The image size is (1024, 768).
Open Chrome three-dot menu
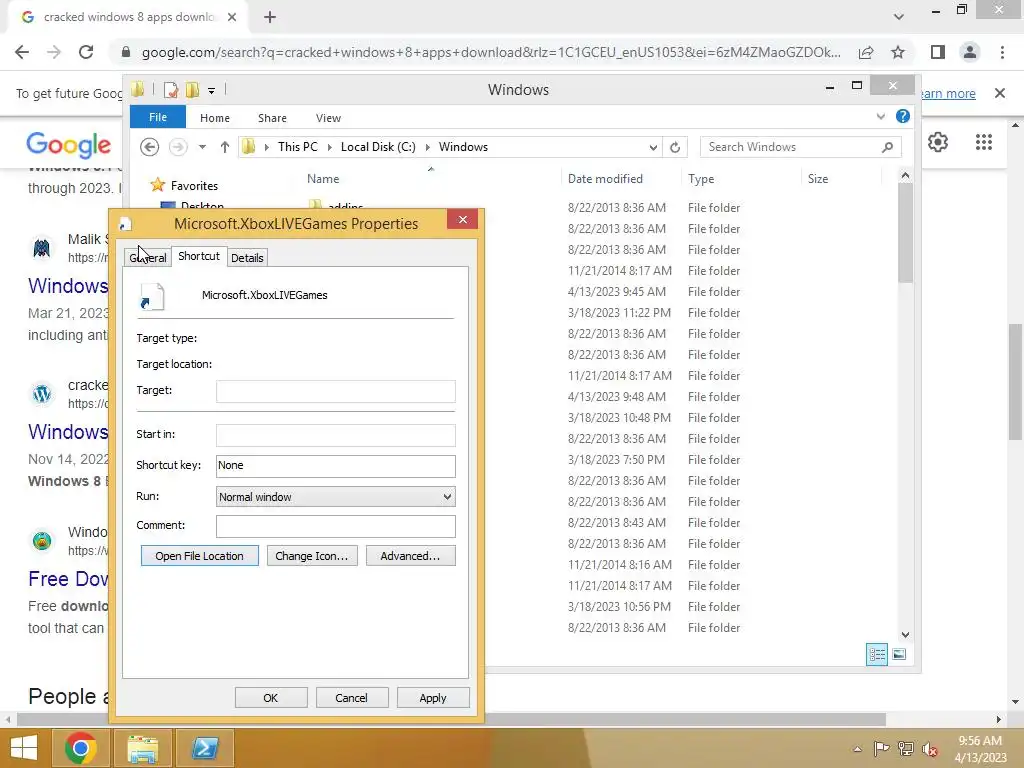pyautogui.click(x=1002, y=52)
